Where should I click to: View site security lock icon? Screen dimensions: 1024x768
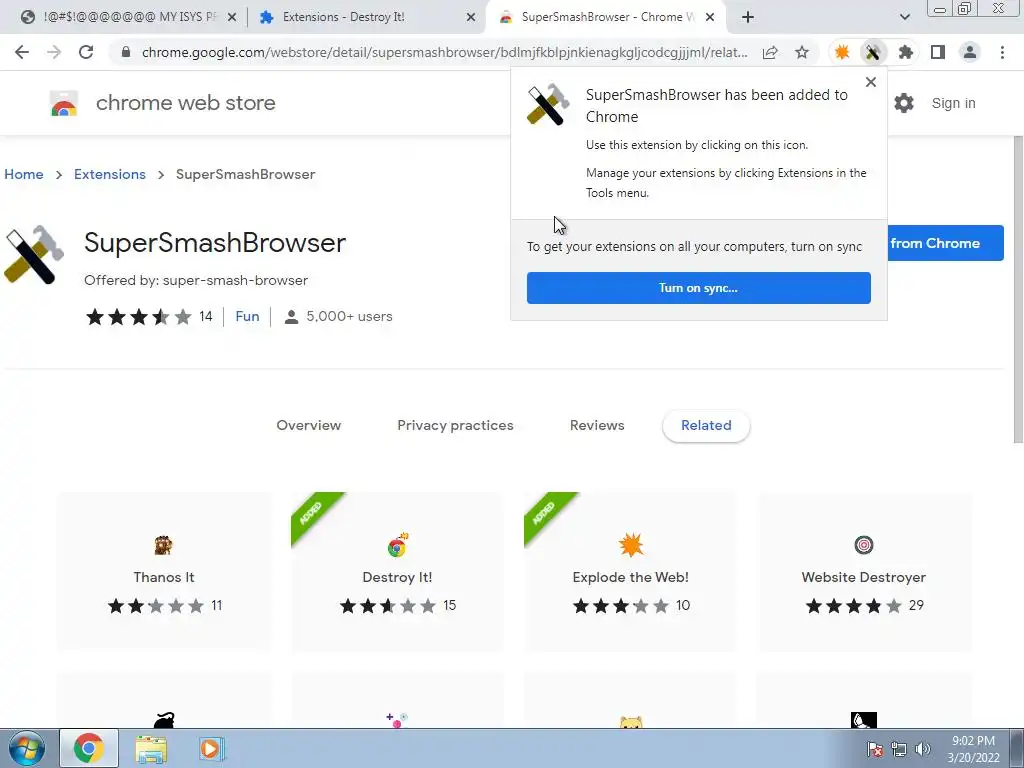[x=126, y=52]
